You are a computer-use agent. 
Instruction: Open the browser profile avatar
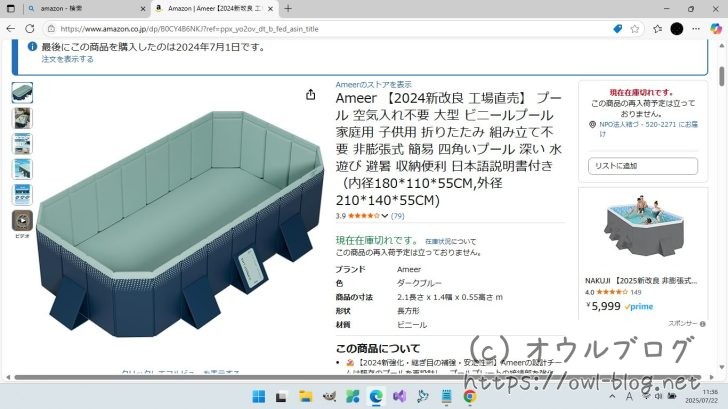(x=677, y=29)
